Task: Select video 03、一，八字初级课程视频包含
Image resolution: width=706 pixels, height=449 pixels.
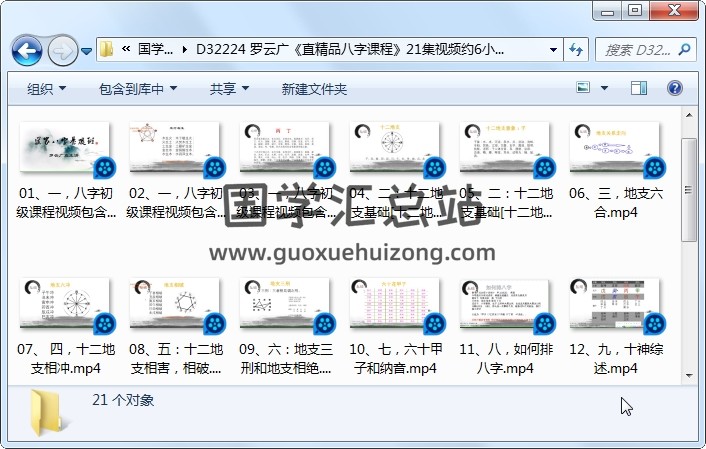Action: (x=285, y=170)
